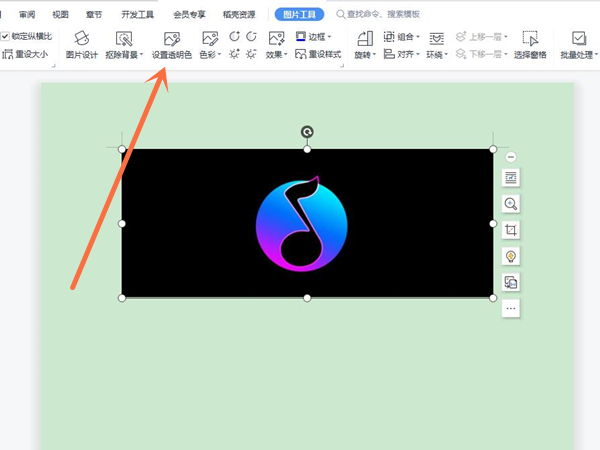
Task: Click the 设置透明色 (set transparent color) tool
Action: 171,46
